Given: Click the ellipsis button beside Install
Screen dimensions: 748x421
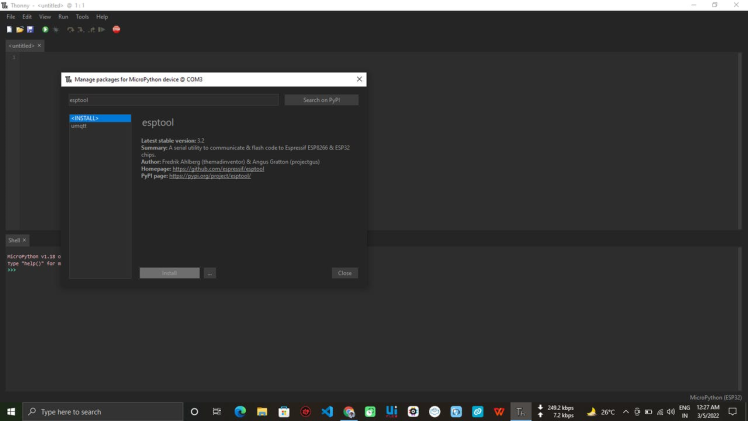Looking at the screenshot, I should [x=210, y=273].
